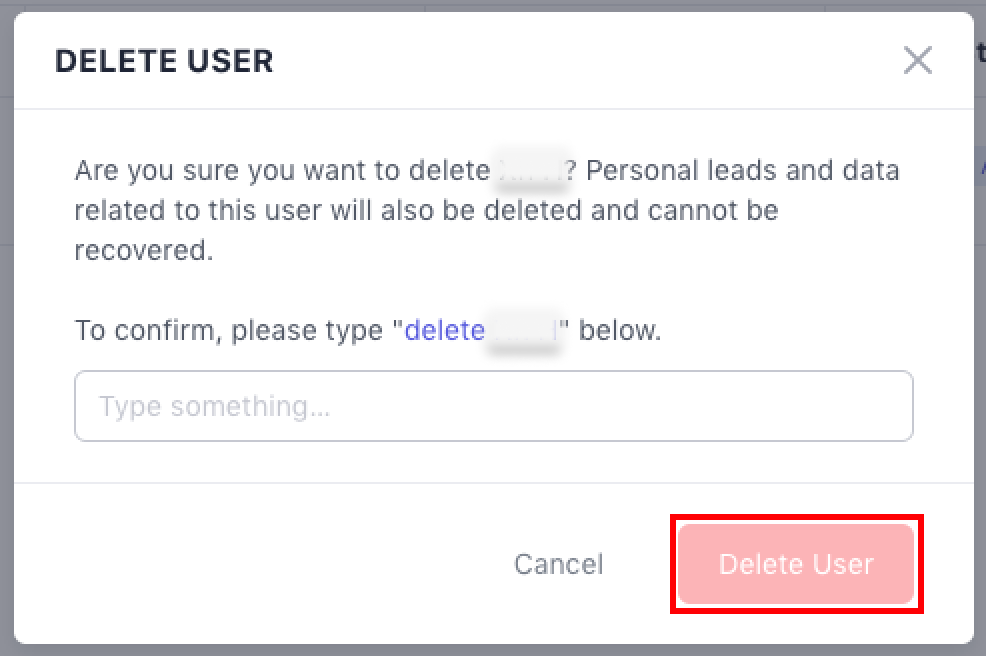986x656 pixels.
Task: Click the blue "delete" confirmation phrase
Action: (445, 330)
